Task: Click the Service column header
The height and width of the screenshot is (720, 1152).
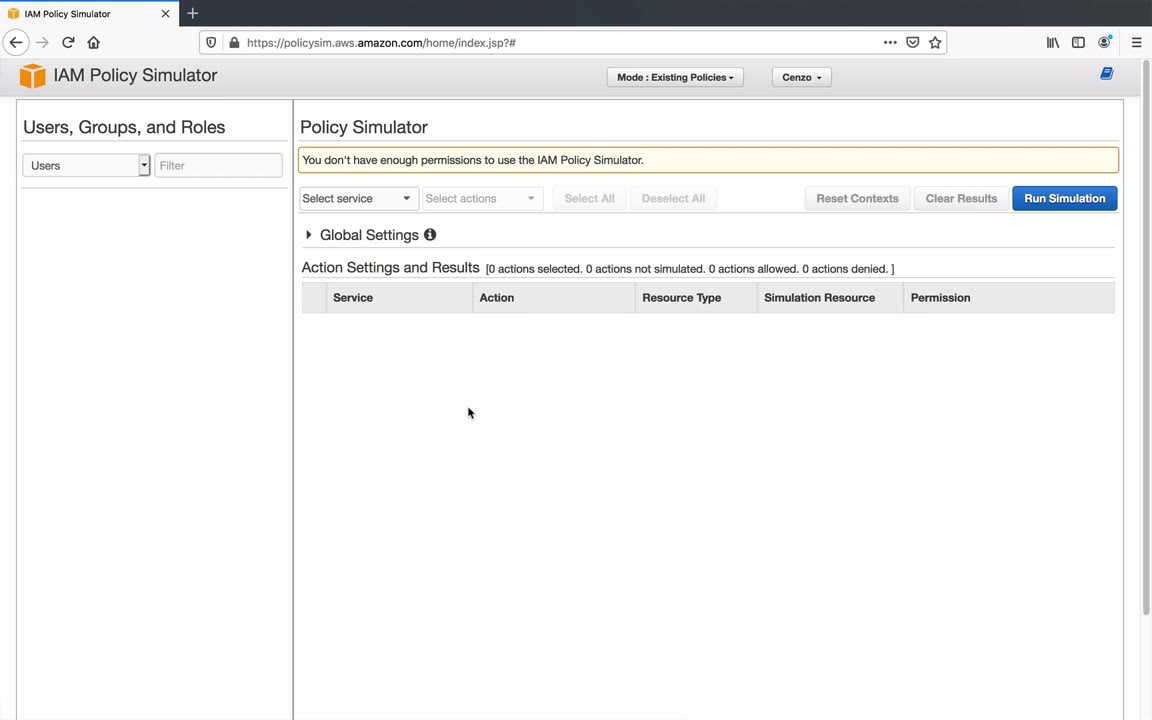Action: 399,298
